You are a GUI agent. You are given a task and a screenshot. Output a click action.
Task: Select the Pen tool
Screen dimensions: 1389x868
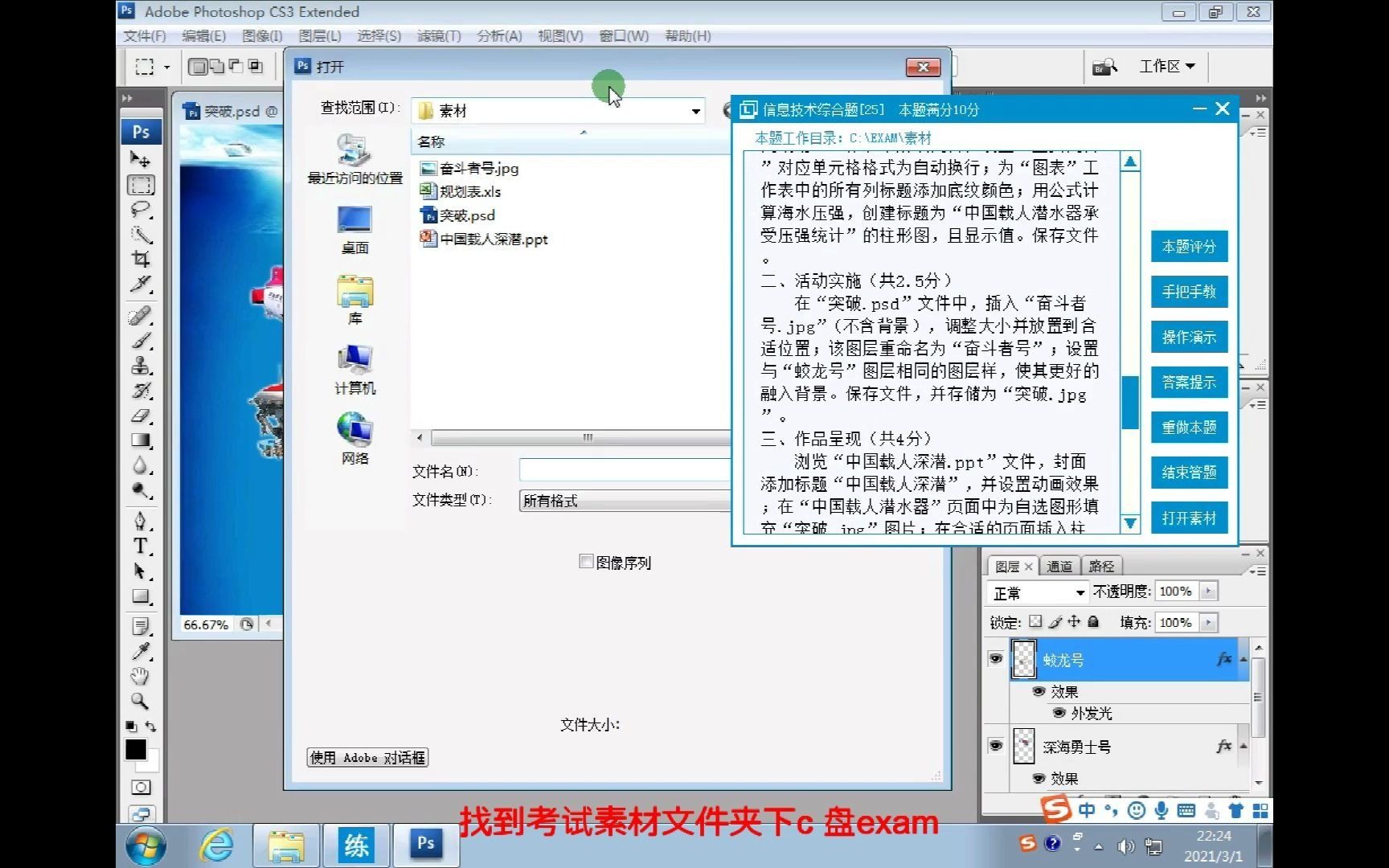[141, 522]
